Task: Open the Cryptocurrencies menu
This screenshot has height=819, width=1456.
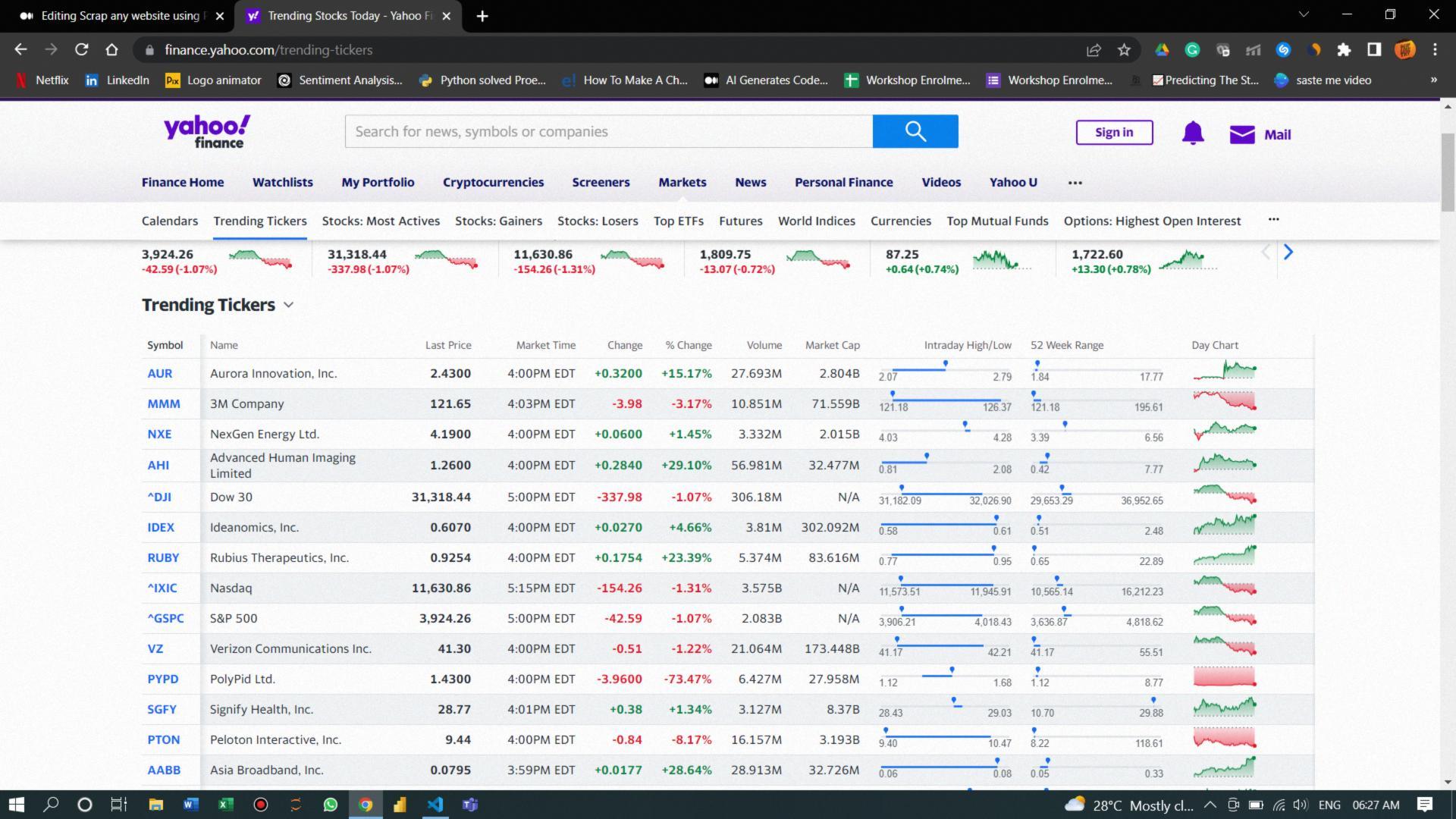Action: 493,182
